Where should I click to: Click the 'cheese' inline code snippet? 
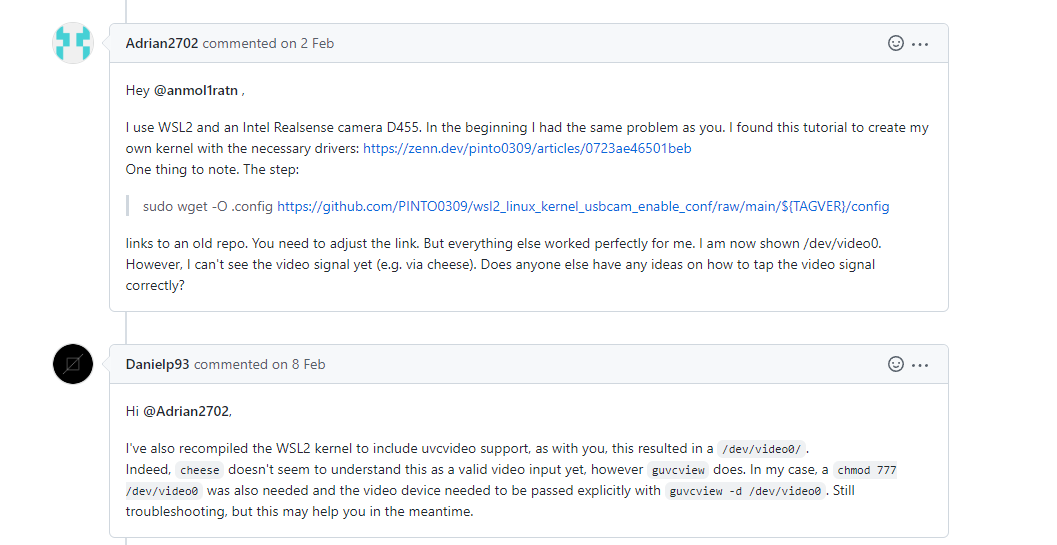coord(200,470)
